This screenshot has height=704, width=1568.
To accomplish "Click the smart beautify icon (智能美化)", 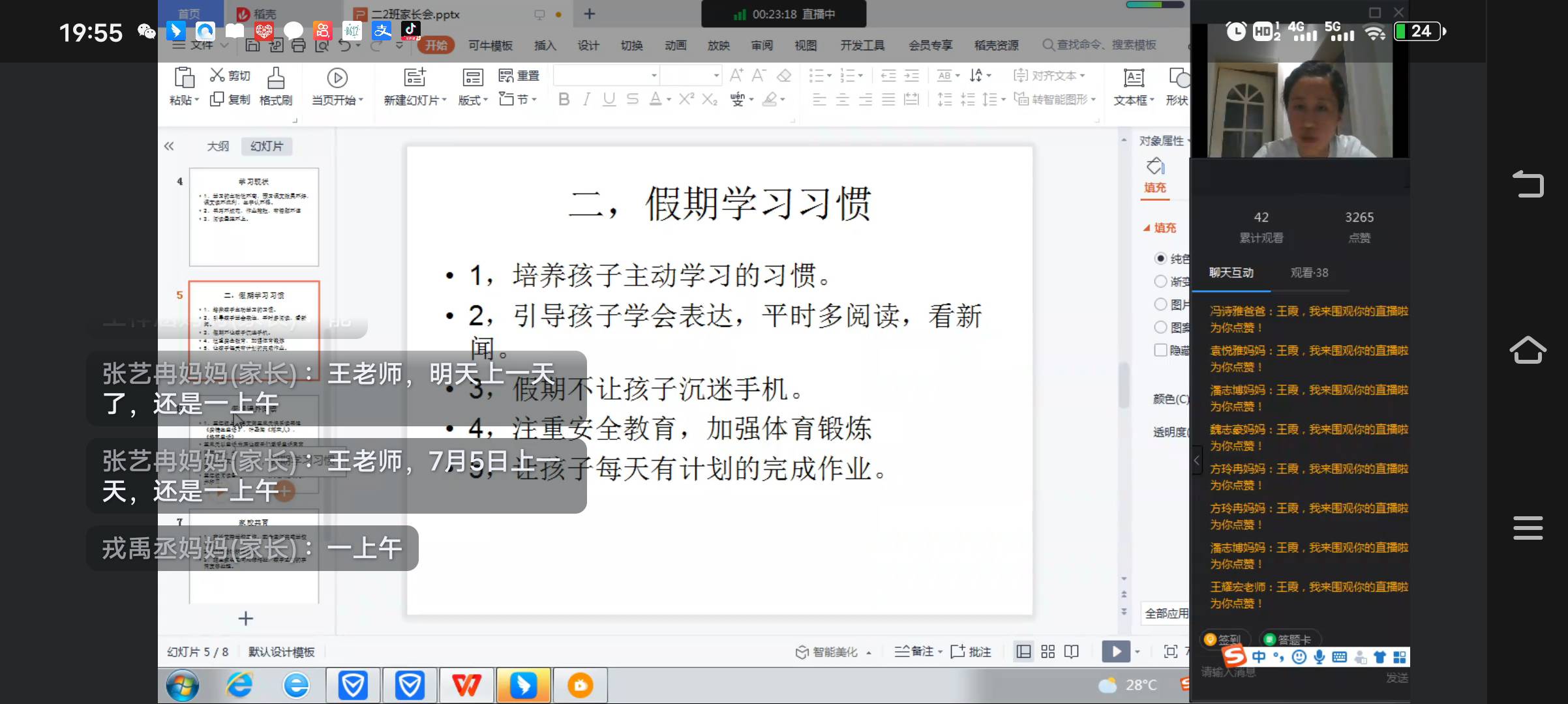I will [824, 651].
